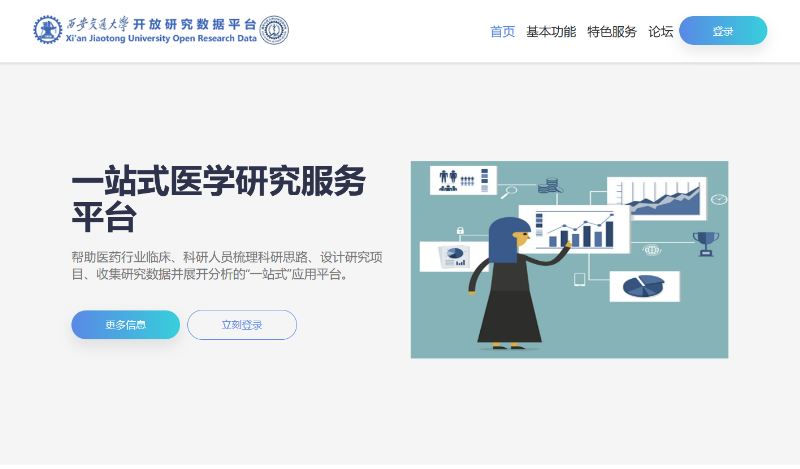This screenshot has width=800, height=469.
Task: Click the area chart card in illustration
Action: [656, 198]
